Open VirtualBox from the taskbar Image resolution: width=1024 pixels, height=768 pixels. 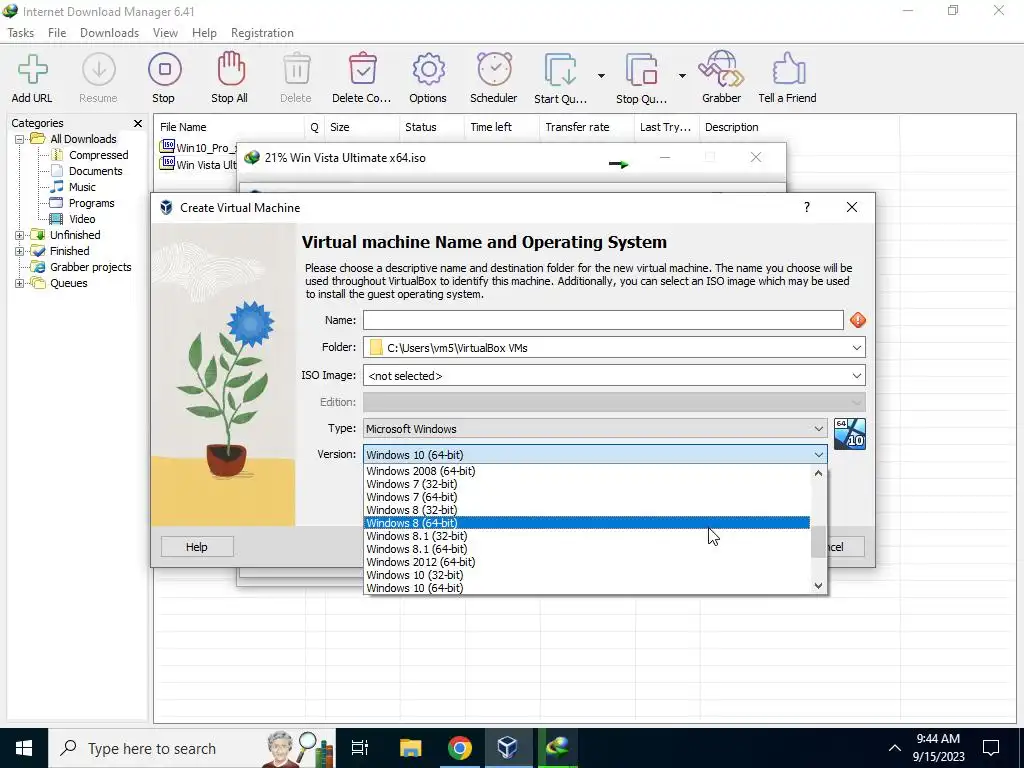[507, 748]
